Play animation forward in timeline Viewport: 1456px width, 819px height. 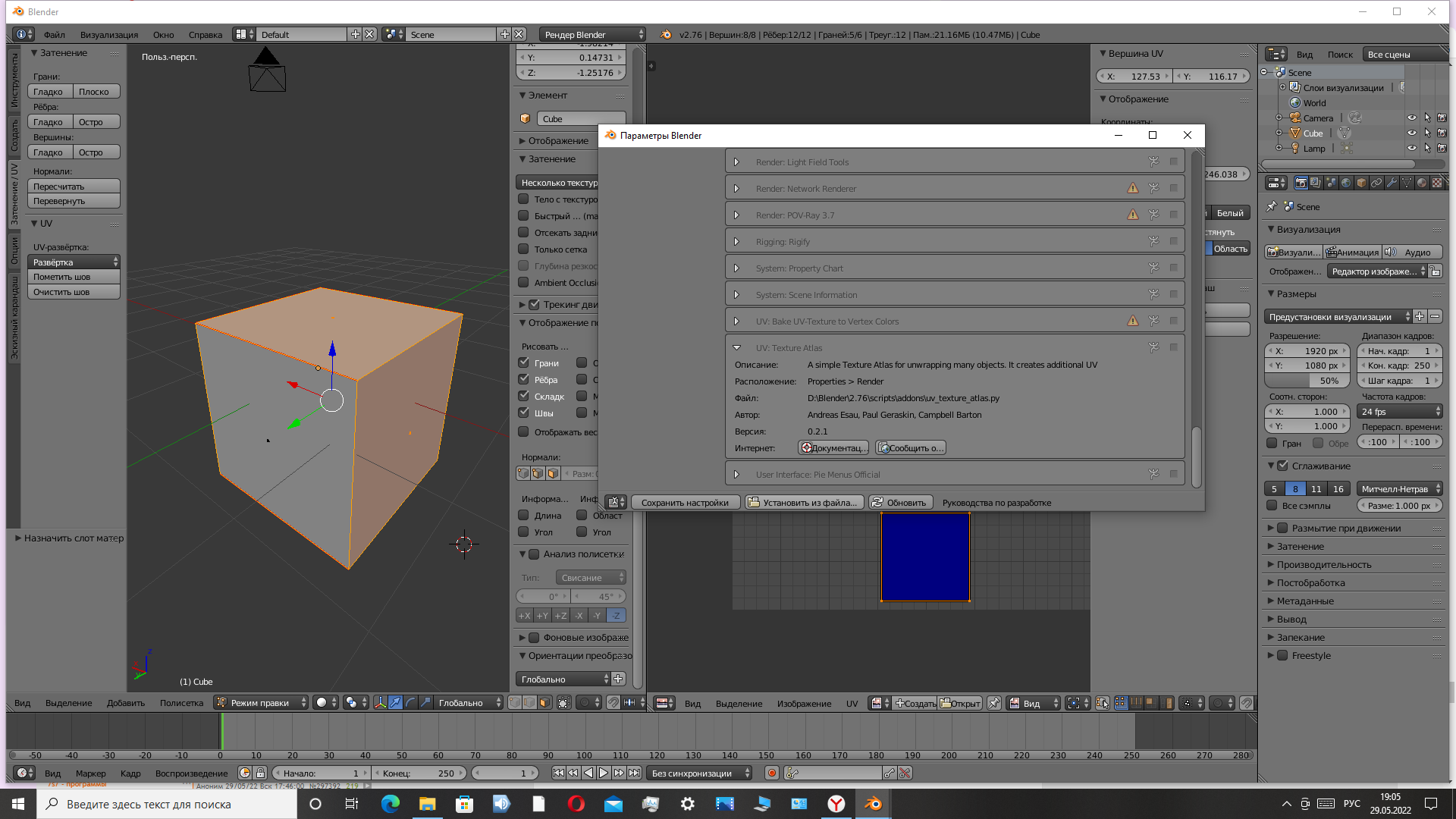click(x=604, y=773)
